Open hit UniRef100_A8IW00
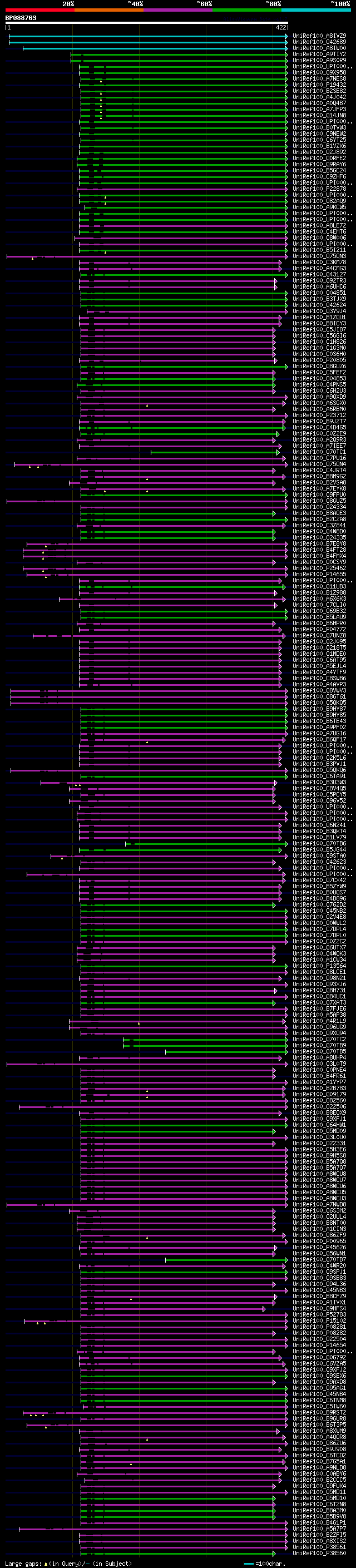The image size is (356, 1568). pyautogui.click(x=319, y=48)
